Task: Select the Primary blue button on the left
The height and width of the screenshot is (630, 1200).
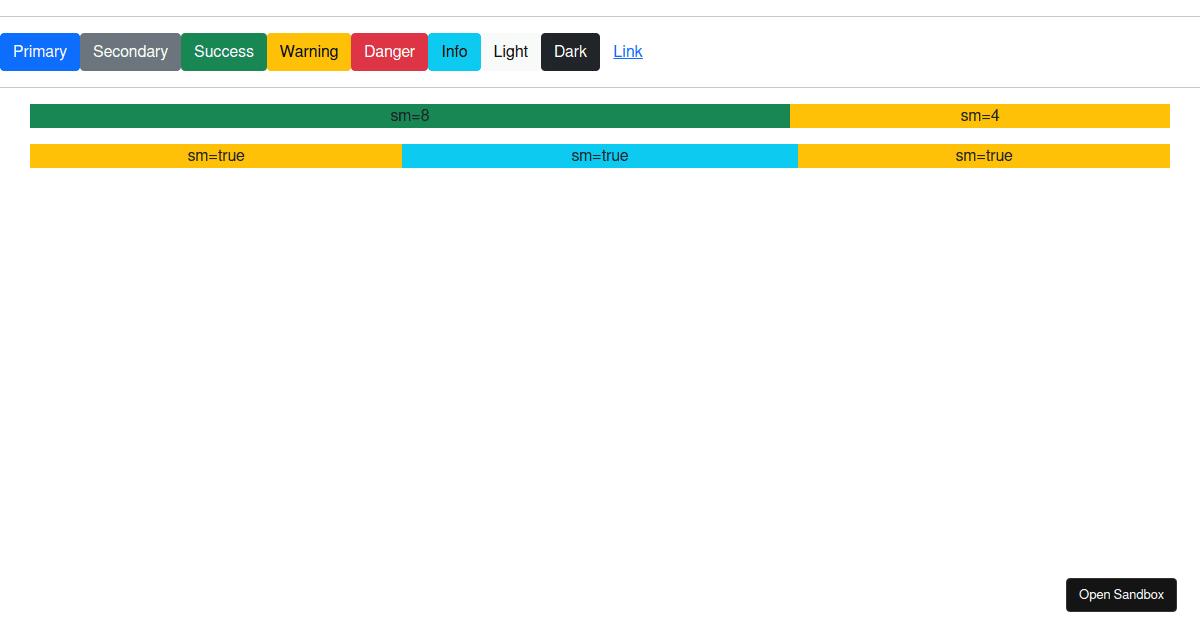Action: click(40, 51)
